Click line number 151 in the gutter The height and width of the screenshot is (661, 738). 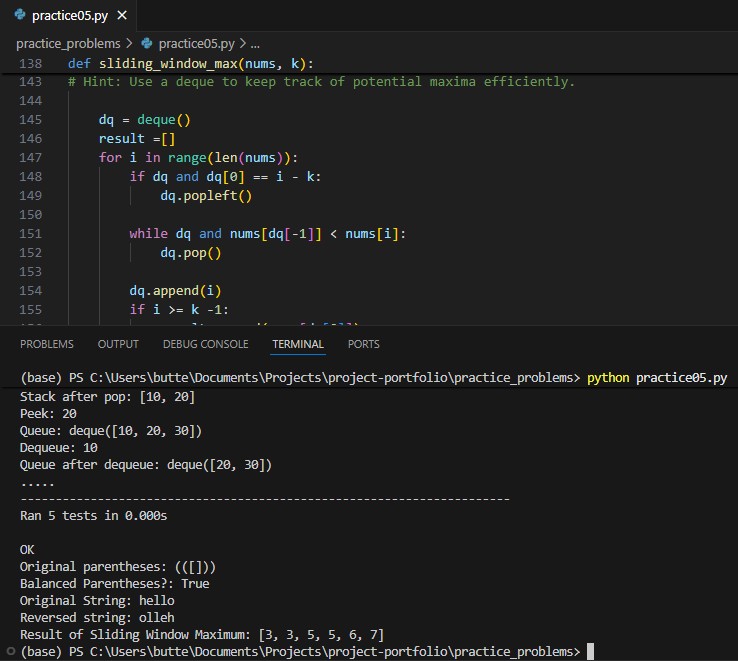(31, 234)
